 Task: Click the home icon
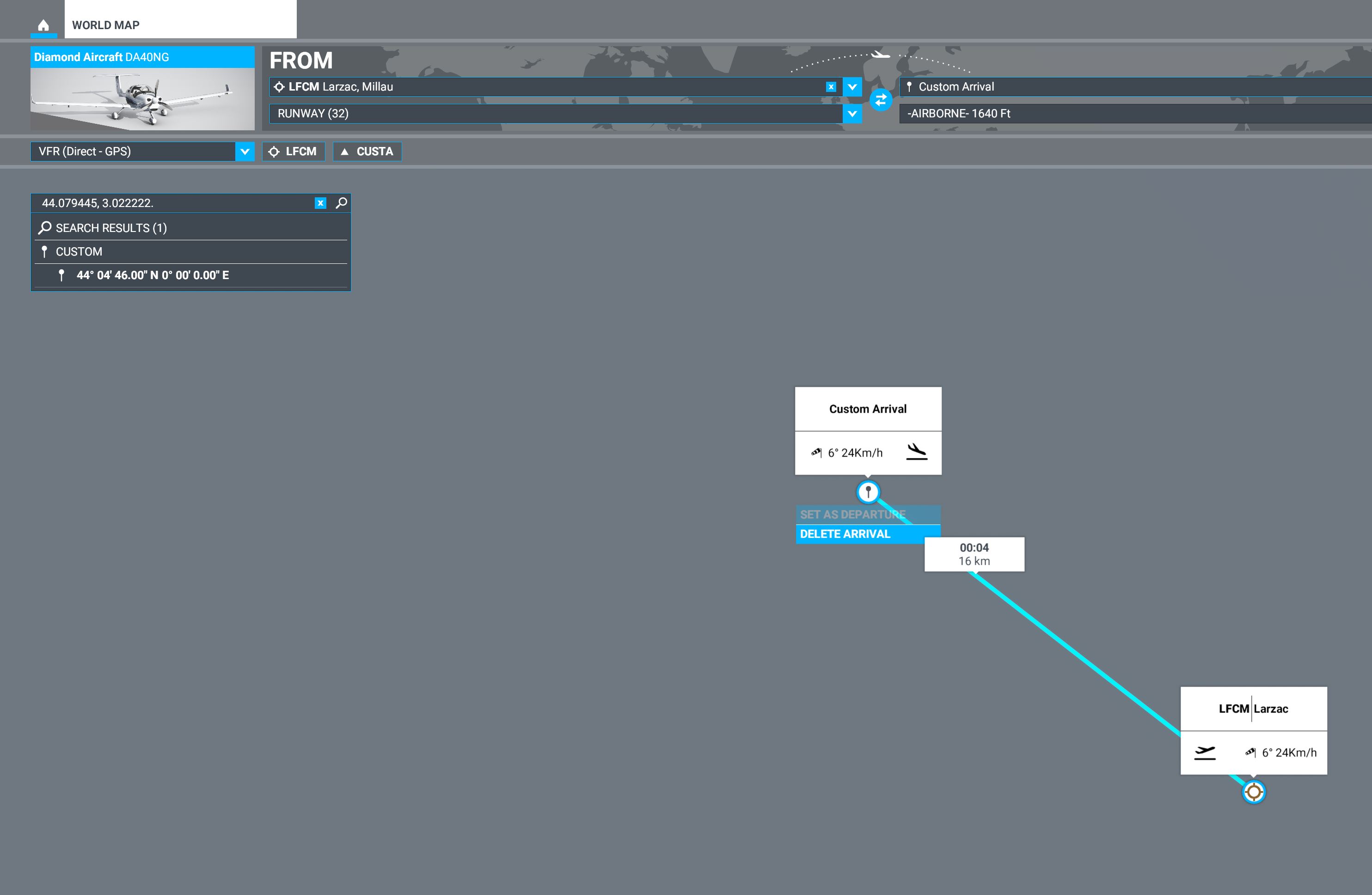pyautogui.click(x=43, y=25)
